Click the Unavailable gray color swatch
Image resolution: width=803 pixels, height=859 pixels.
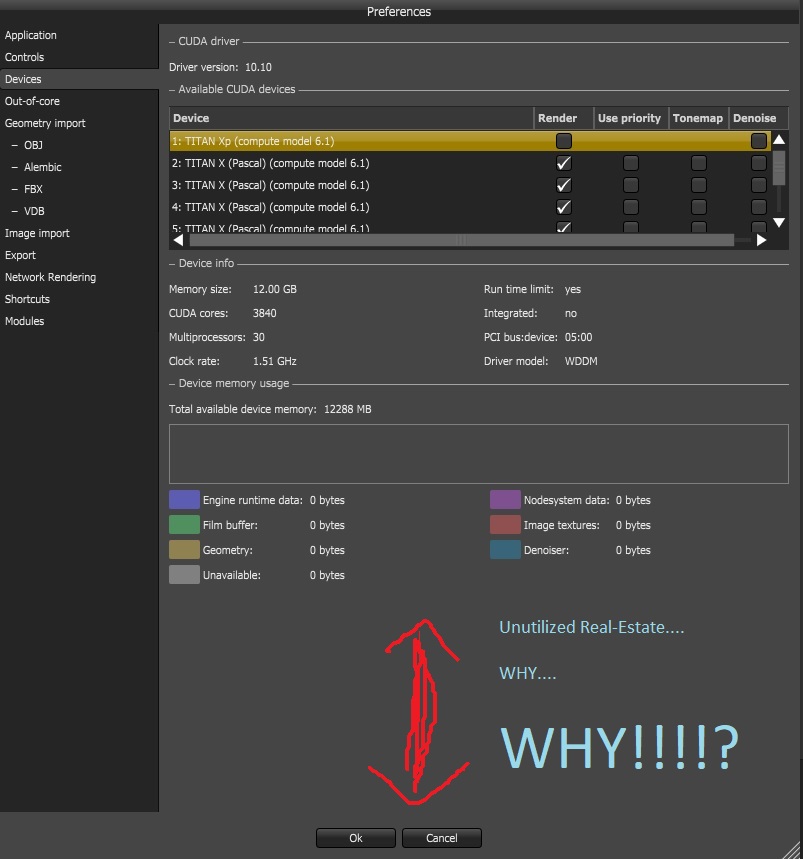[184, 575]
